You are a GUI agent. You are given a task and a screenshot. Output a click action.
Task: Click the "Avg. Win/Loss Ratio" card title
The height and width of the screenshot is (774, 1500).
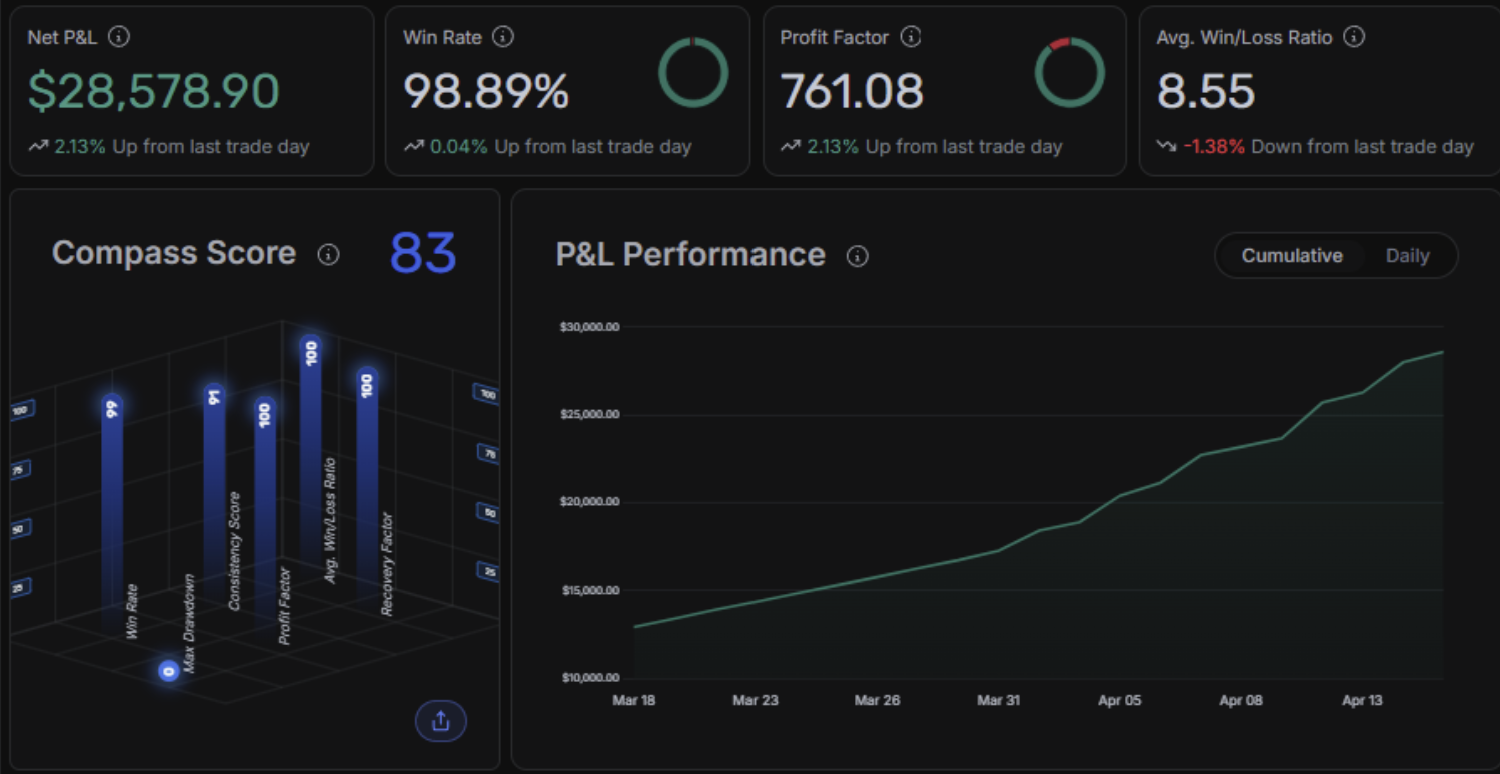[1245, 37]
